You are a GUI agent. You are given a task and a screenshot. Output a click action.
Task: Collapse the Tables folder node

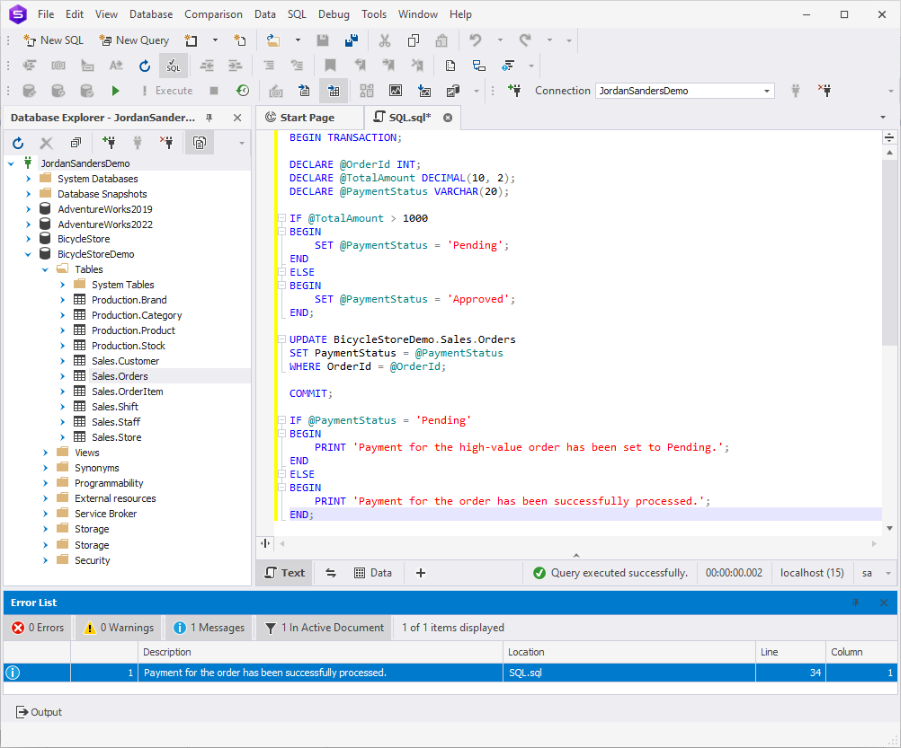[45, 269]
